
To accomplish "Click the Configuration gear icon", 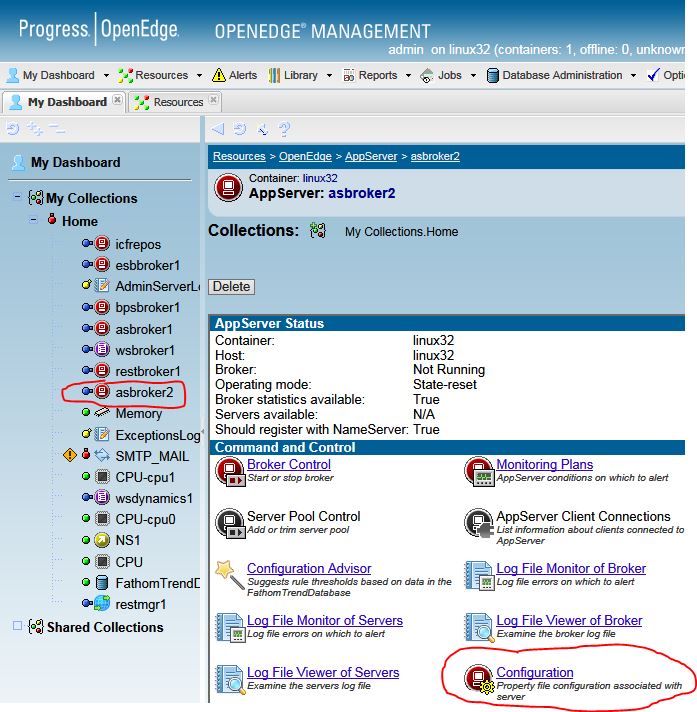I will pos(479,680).
